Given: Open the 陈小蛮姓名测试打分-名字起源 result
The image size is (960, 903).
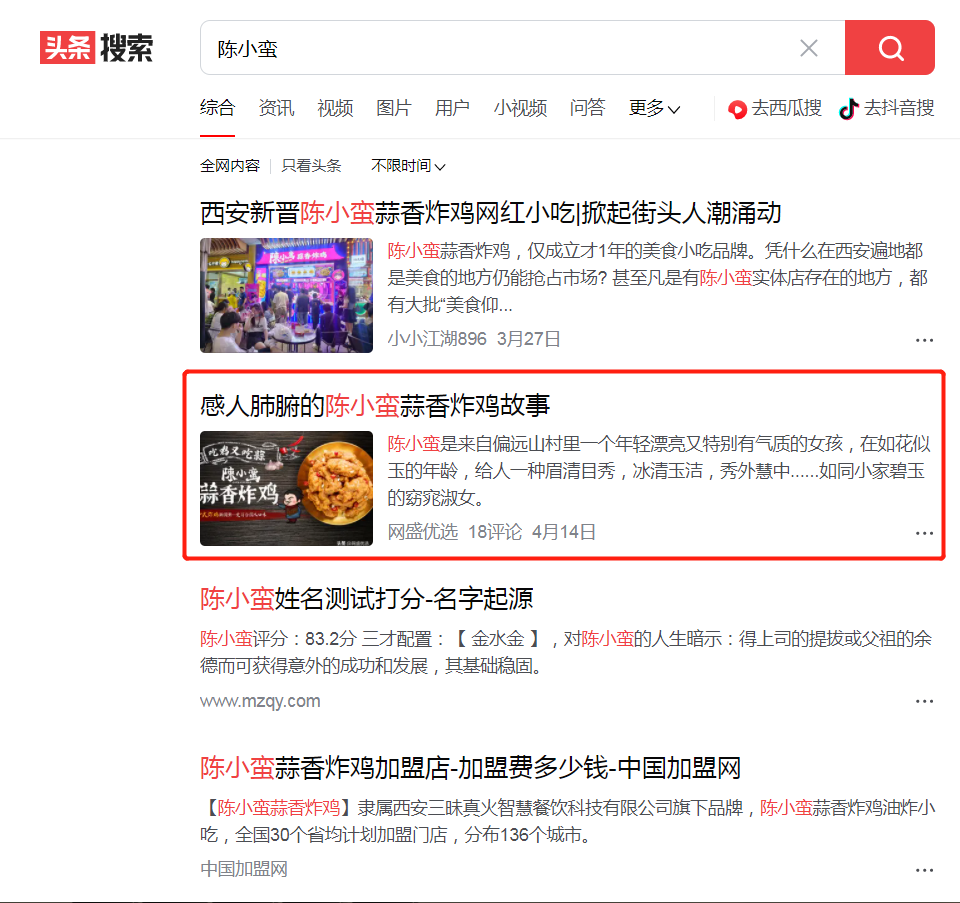Looking at the screenshot, I should click(366, 598).
